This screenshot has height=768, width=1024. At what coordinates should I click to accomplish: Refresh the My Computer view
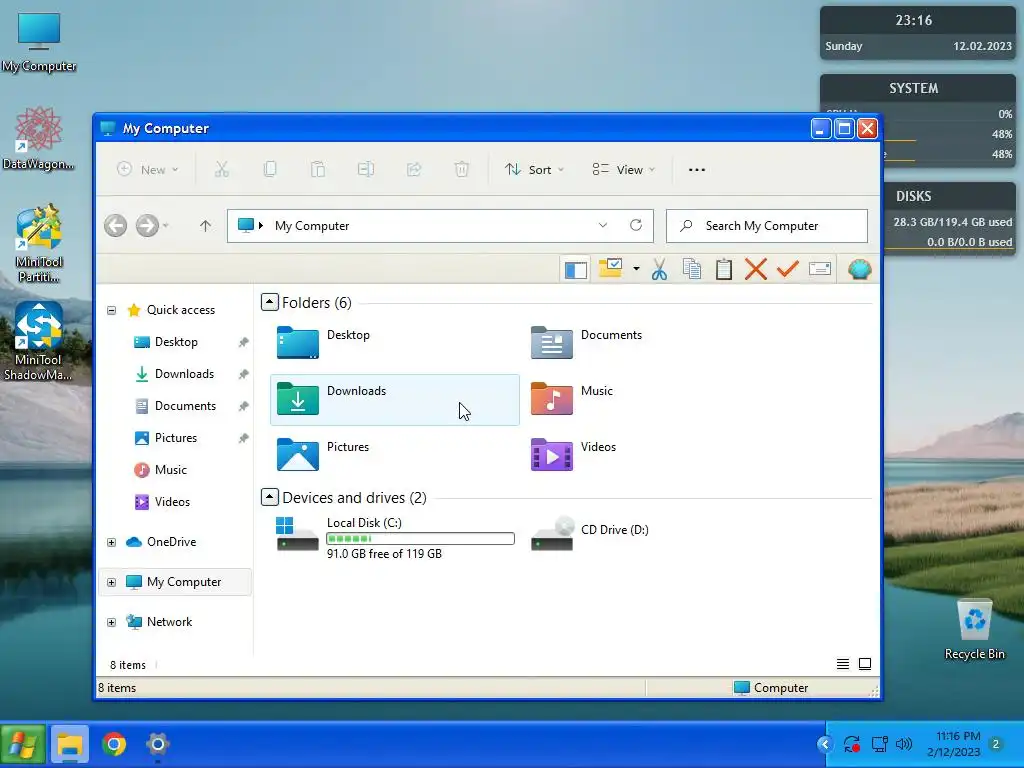pyautogui.click(x=635, y=225)
